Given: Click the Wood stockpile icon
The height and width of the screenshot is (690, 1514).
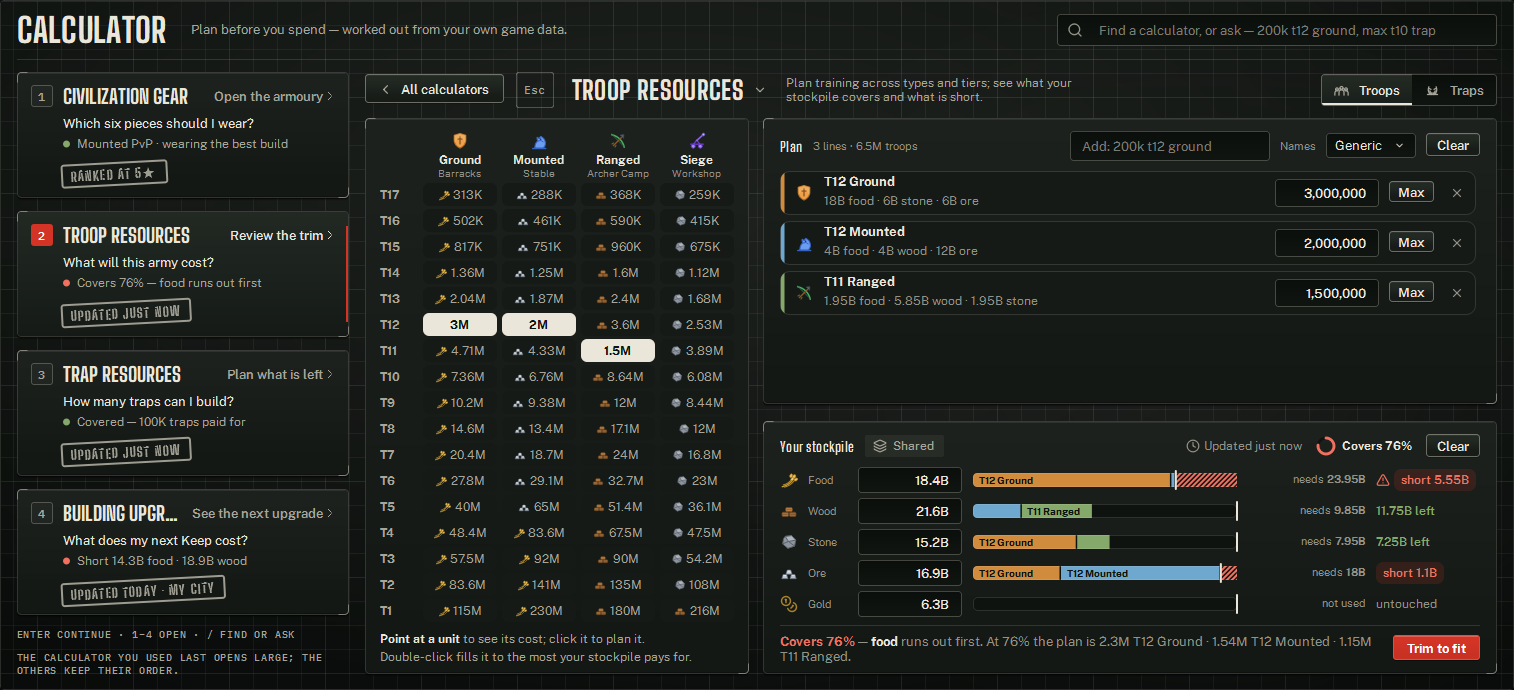Looking at the screenshot, I should click(x=788, y=511).
